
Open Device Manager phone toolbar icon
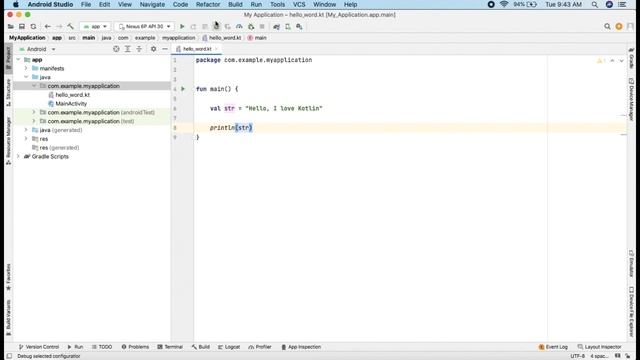coord(288,27)
